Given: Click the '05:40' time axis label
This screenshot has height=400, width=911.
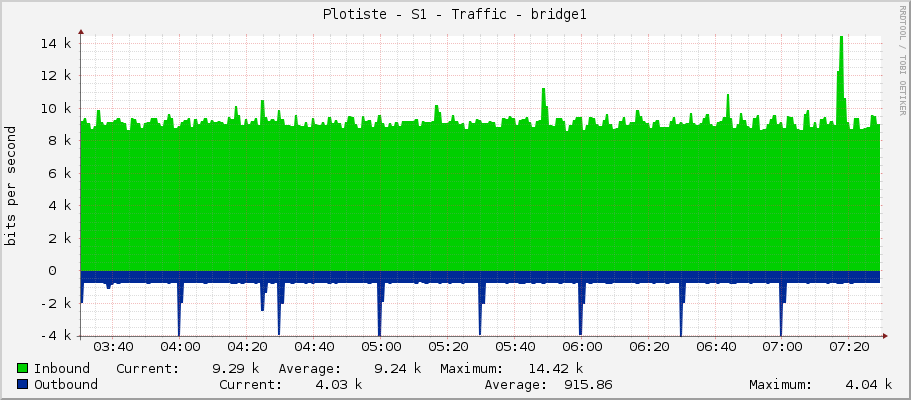Looking at the screenshot, I should (515, 347).
